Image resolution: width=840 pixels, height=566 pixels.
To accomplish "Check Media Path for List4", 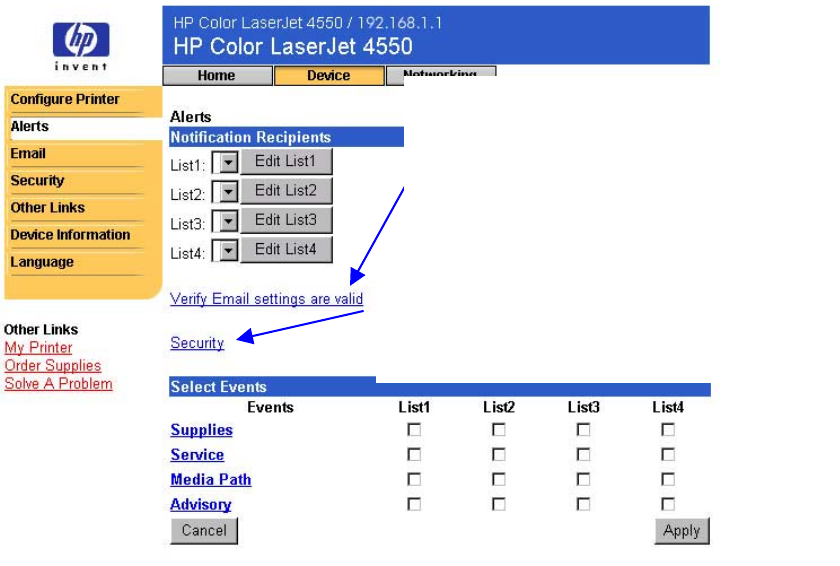I will (x=668, y=479).
